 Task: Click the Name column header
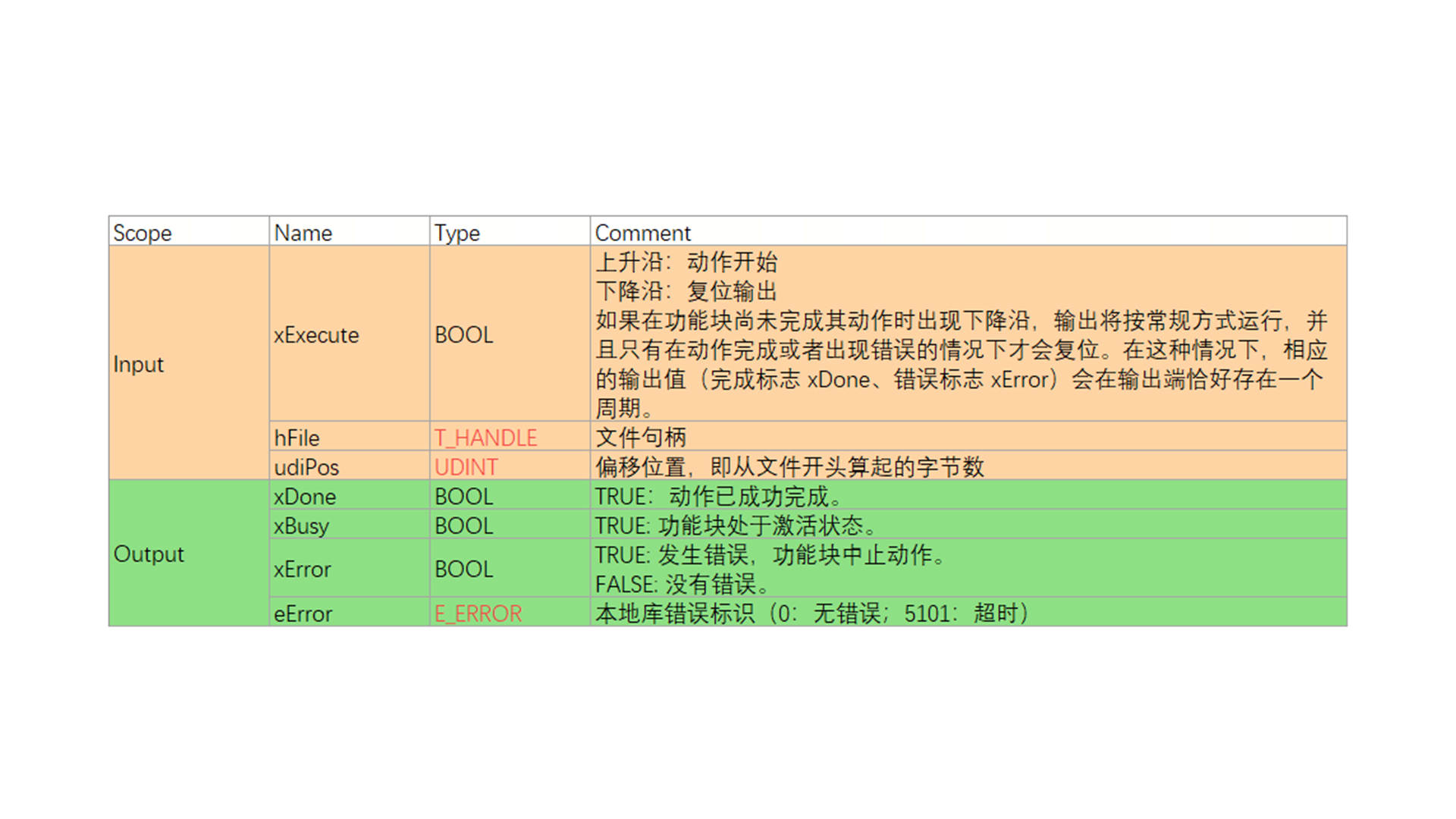[x=303, y=233]
